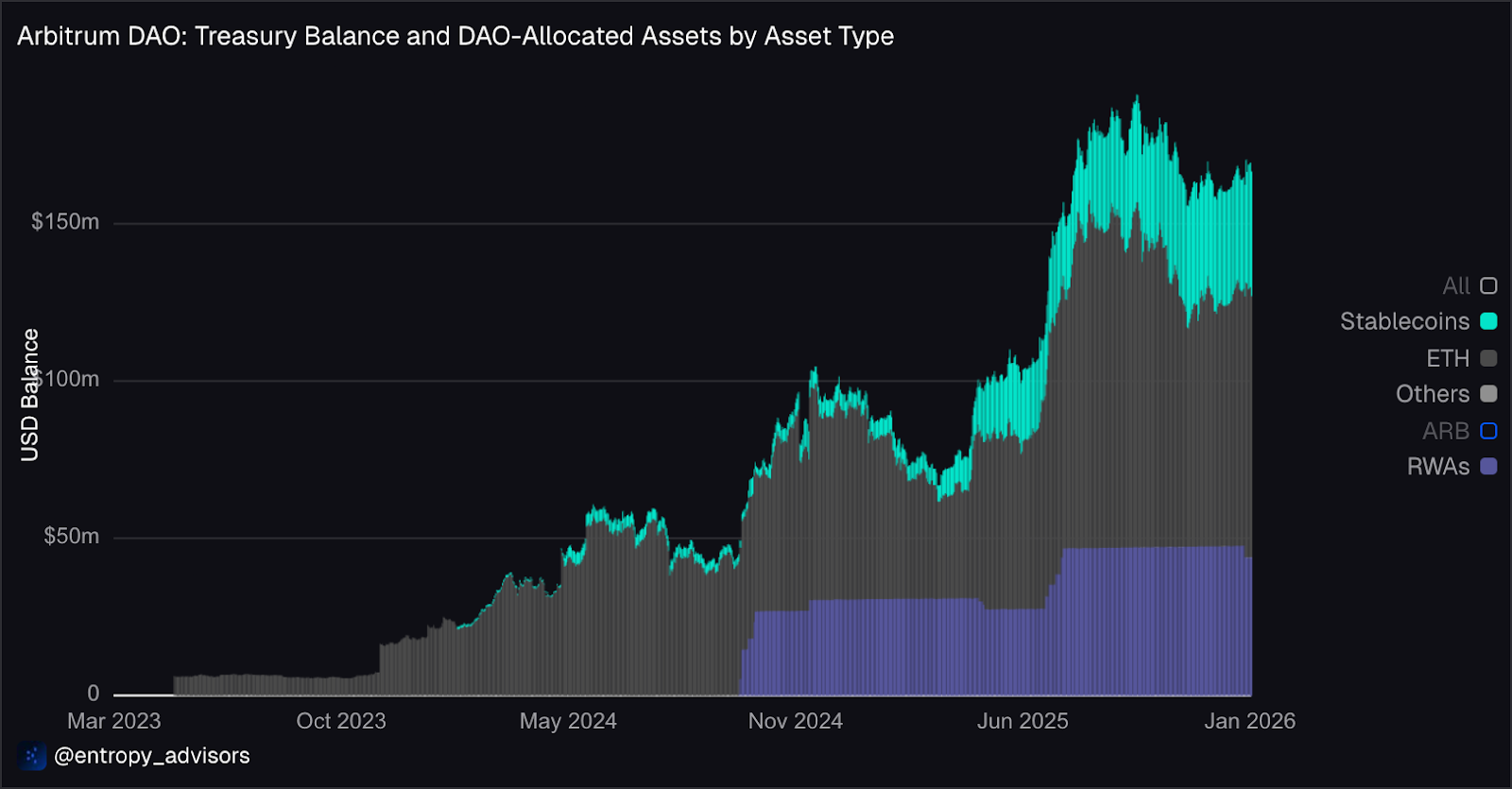This screenshot has height=789, width=1512.
Task: Open the @entropy_advisors handle link
Action: (152, 756)
